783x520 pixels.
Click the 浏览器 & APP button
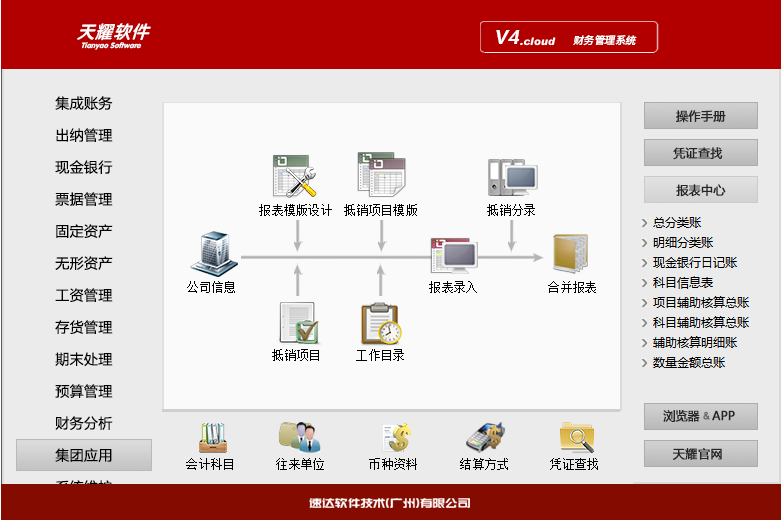(701, 417)
